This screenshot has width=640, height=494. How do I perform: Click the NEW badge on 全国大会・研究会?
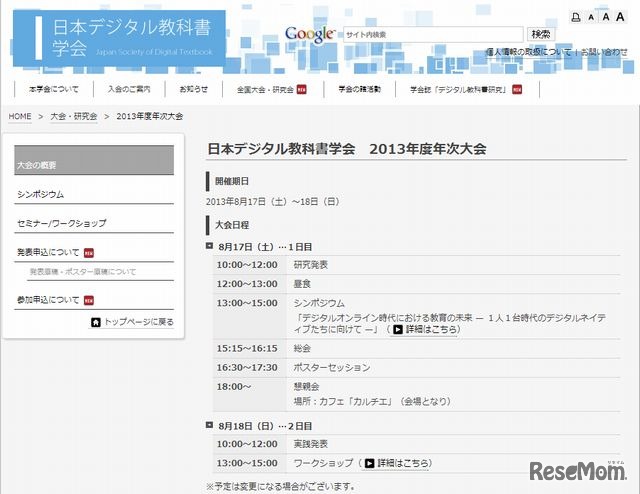(301, 89)
